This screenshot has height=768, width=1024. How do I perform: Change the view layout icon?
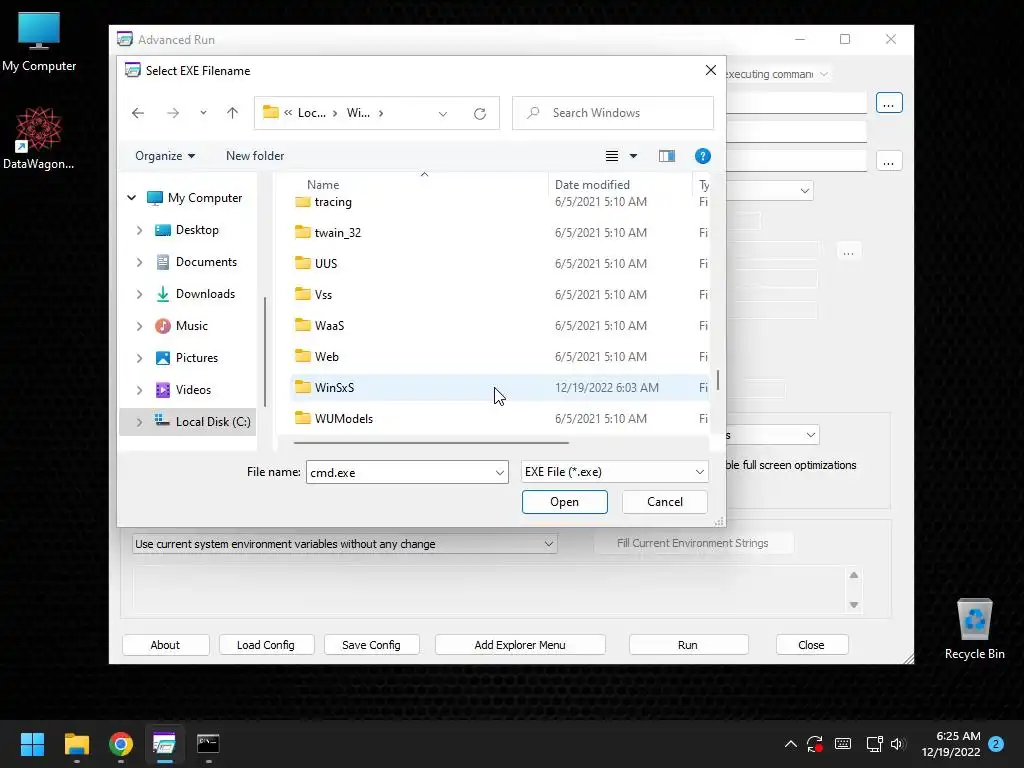pos(612,156)
